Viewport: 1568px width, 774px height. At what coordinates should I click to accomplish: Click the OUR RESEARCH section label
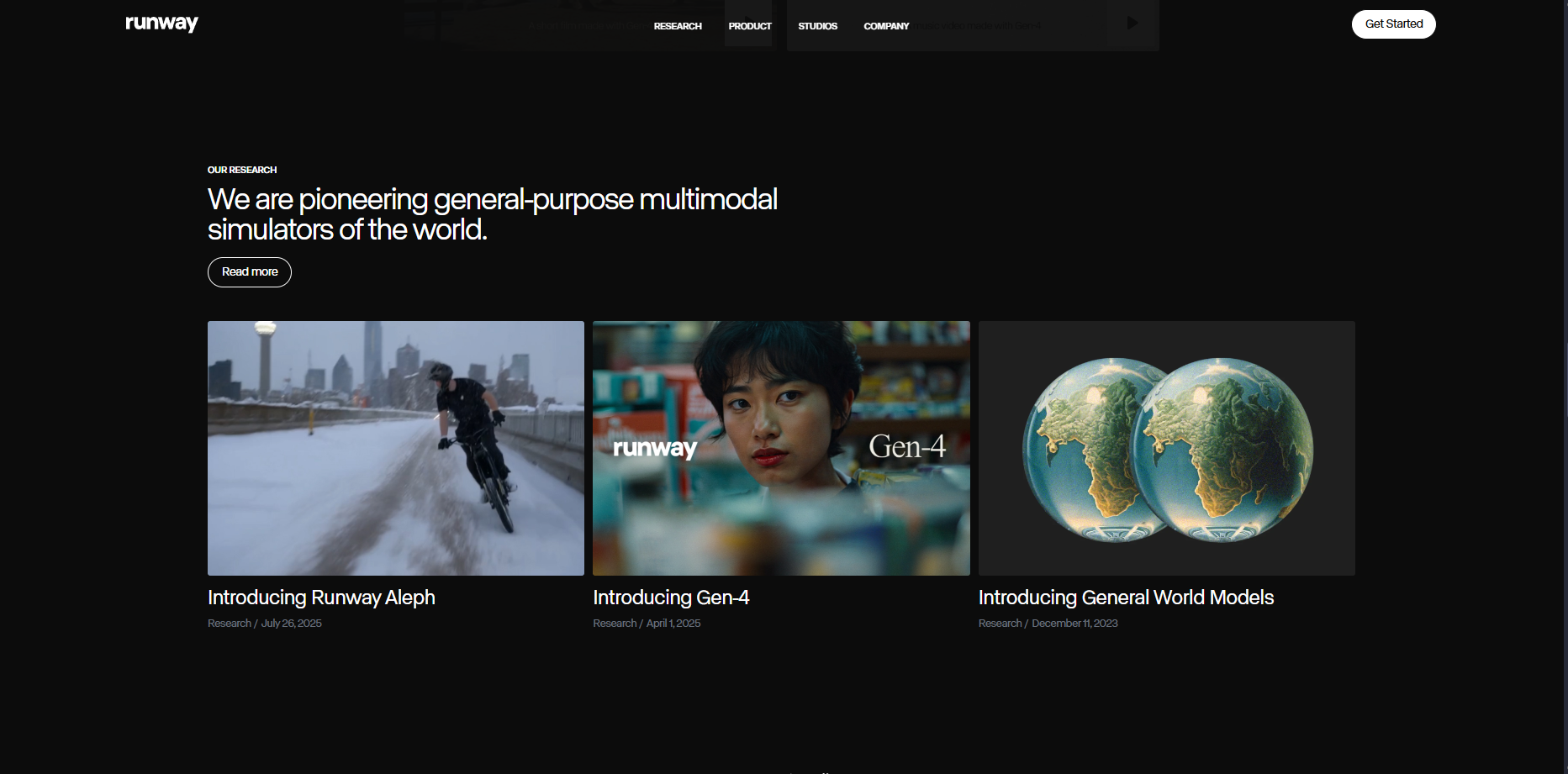242,170
